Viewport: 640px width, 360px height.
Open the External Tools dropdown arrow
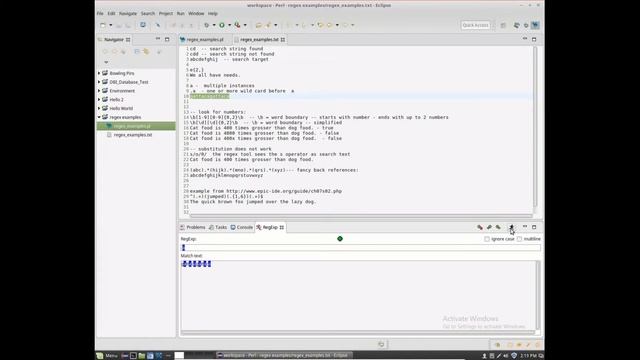[245, 25]
